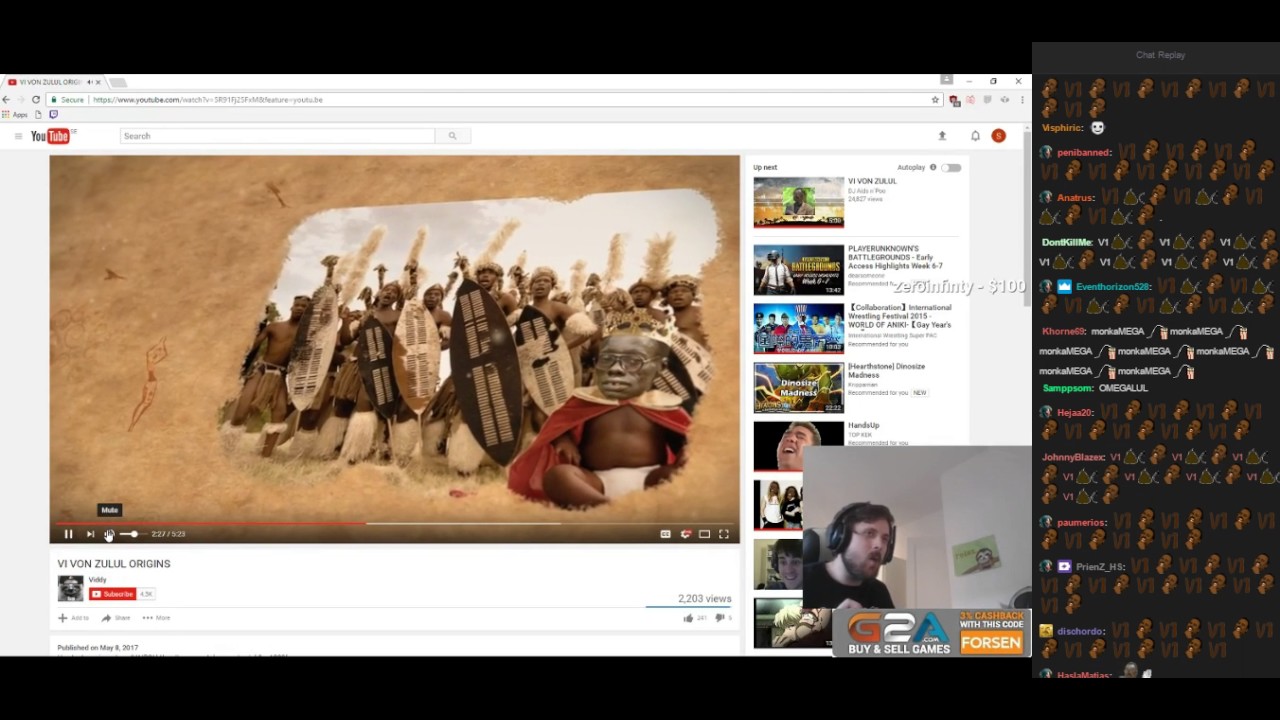1280x720 pixels.
Task: Open the Viddy channel name link
Action: [97, 580]
